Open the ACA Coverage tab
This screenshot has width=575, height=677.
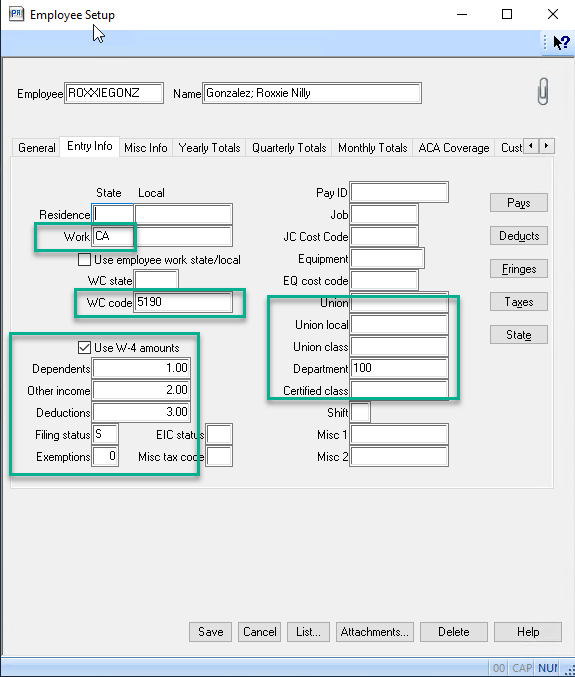pyautogui.click(x=454, y=148)
